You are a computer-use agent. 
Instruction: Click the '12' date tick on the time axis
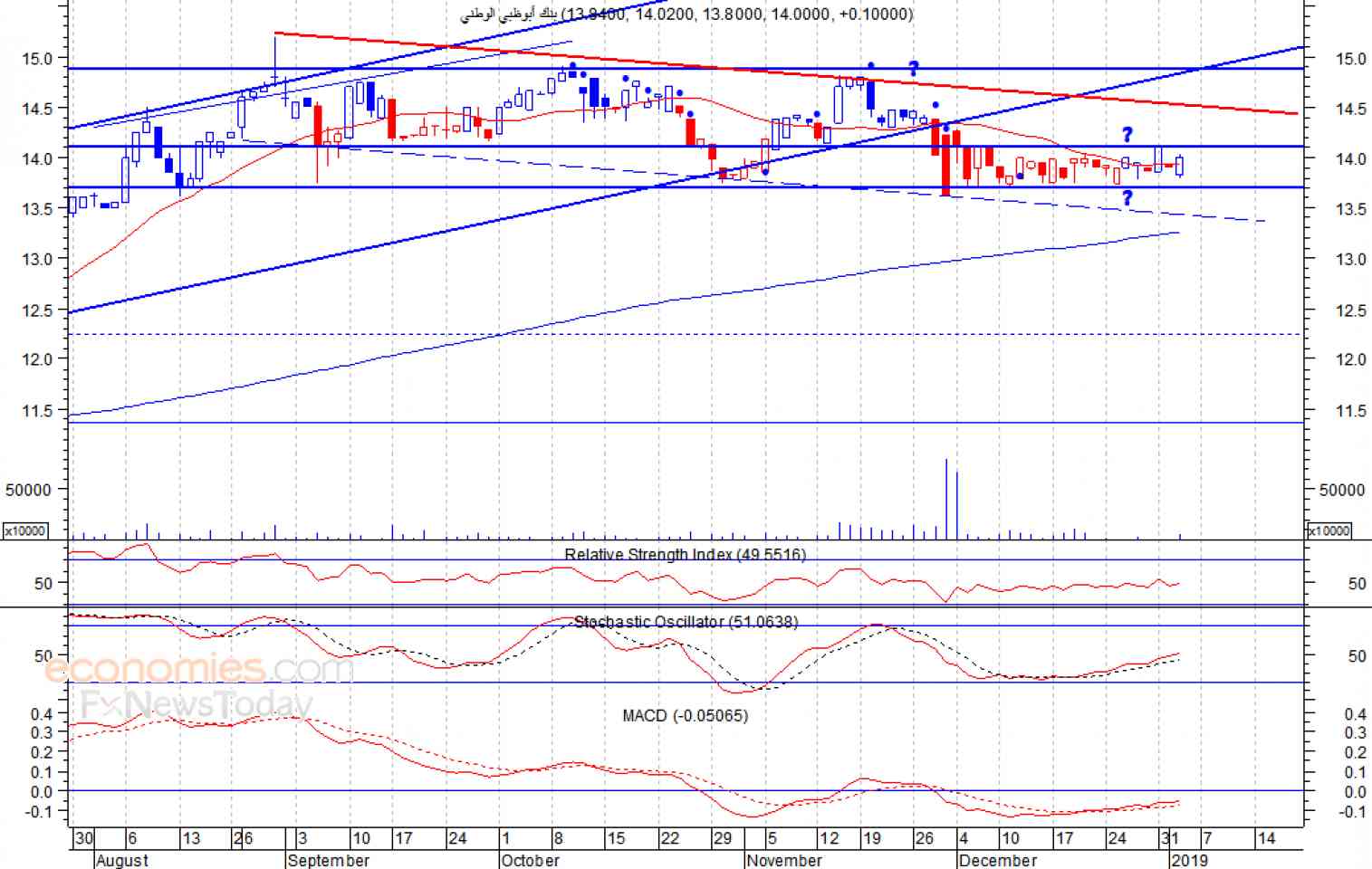tap(828, 838)
